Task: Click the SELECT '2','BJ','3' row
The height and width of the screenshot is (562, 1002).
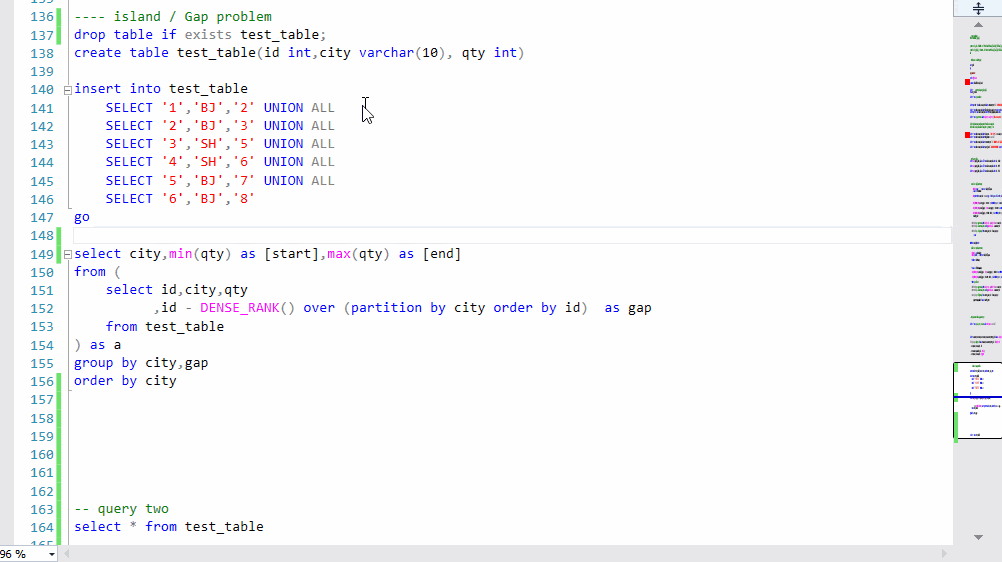Action: [220, 126]
